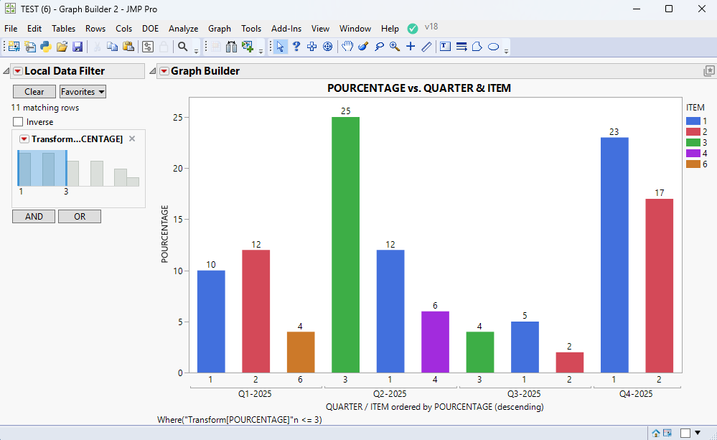The height and width of the screenshot is (440, 717).
Task: Click the purple bar labeled 6
Action: tap(435, 342)
